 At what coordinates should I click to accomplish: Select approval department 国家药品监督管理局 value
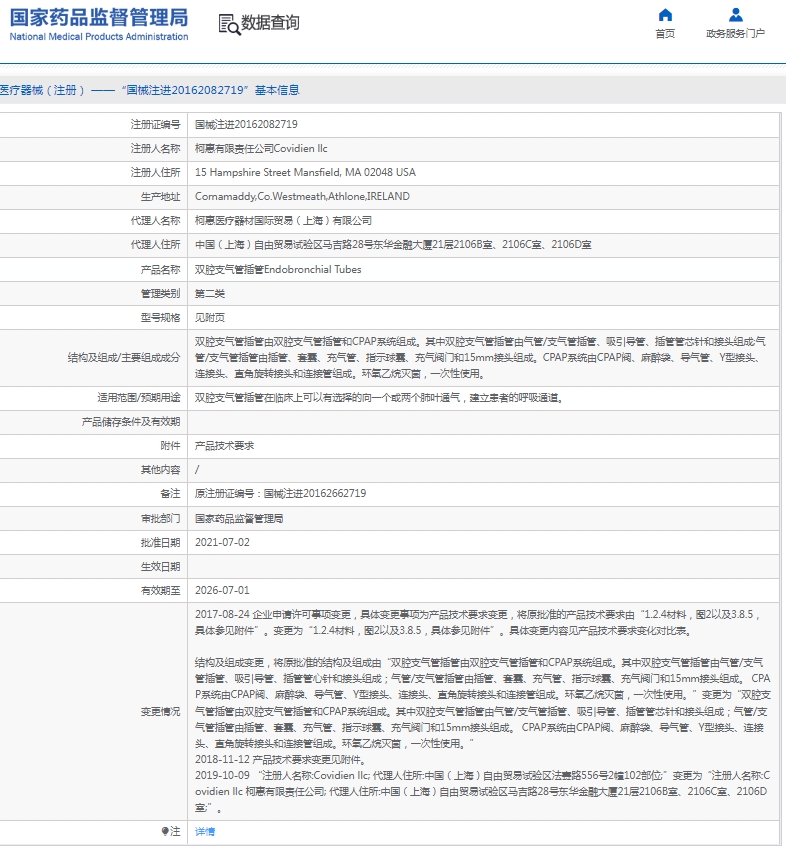click(239, 519)
